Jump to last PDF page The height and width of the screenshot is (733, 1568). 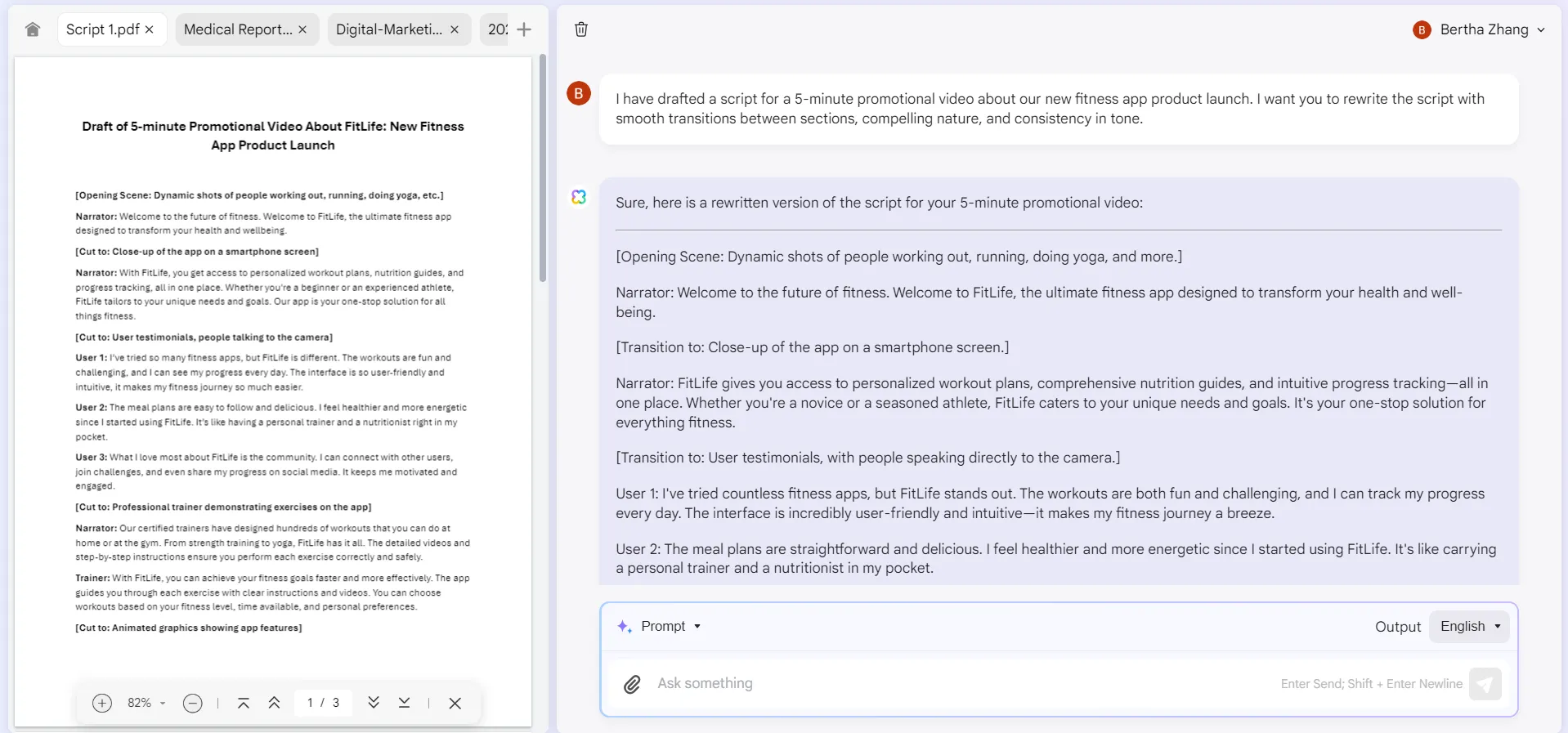pos(404,703)
